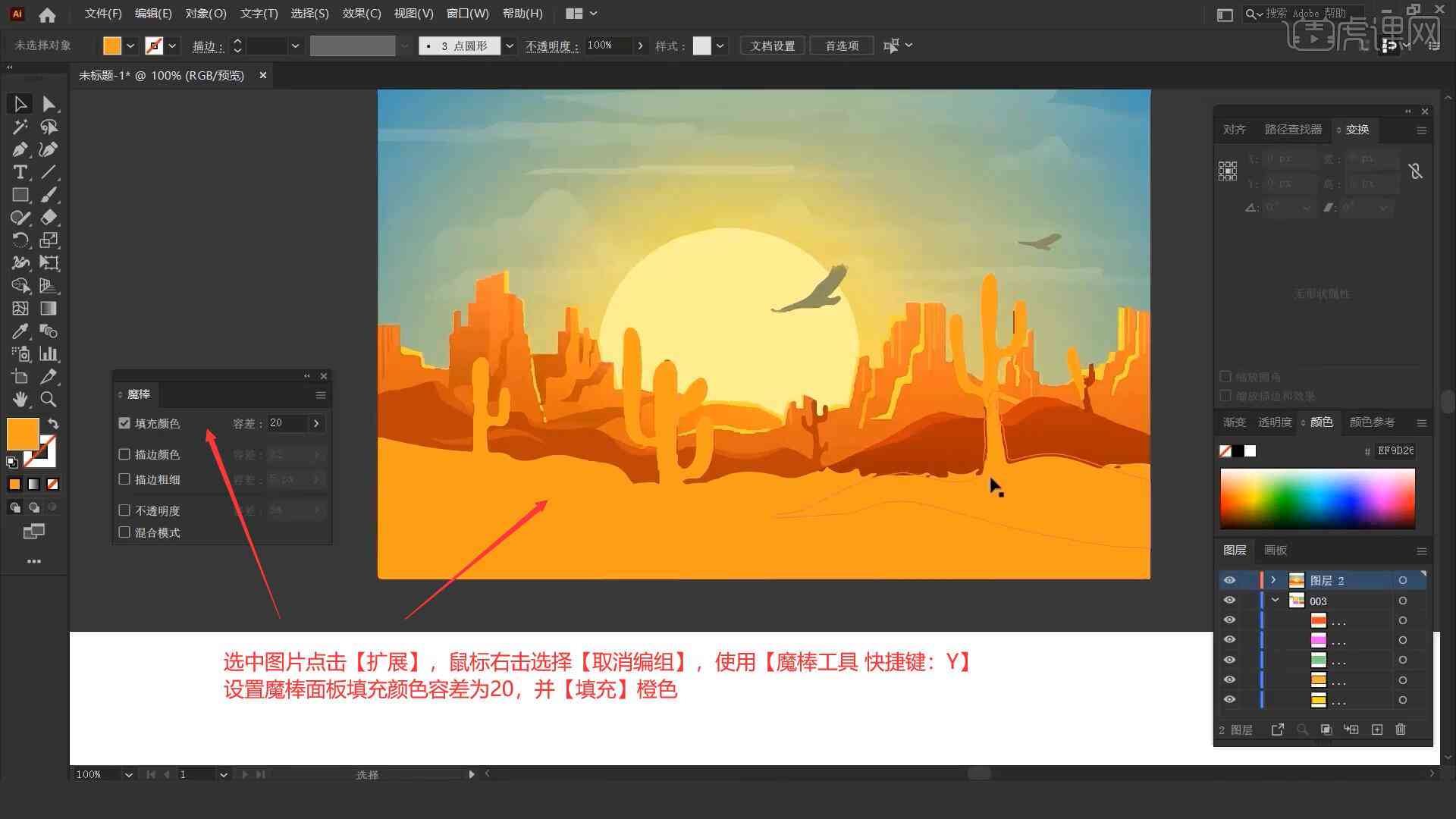The height and width of the screenshot is (819, 1456).
Task: Select the Selection tool
Action: [x=19, y=103]
